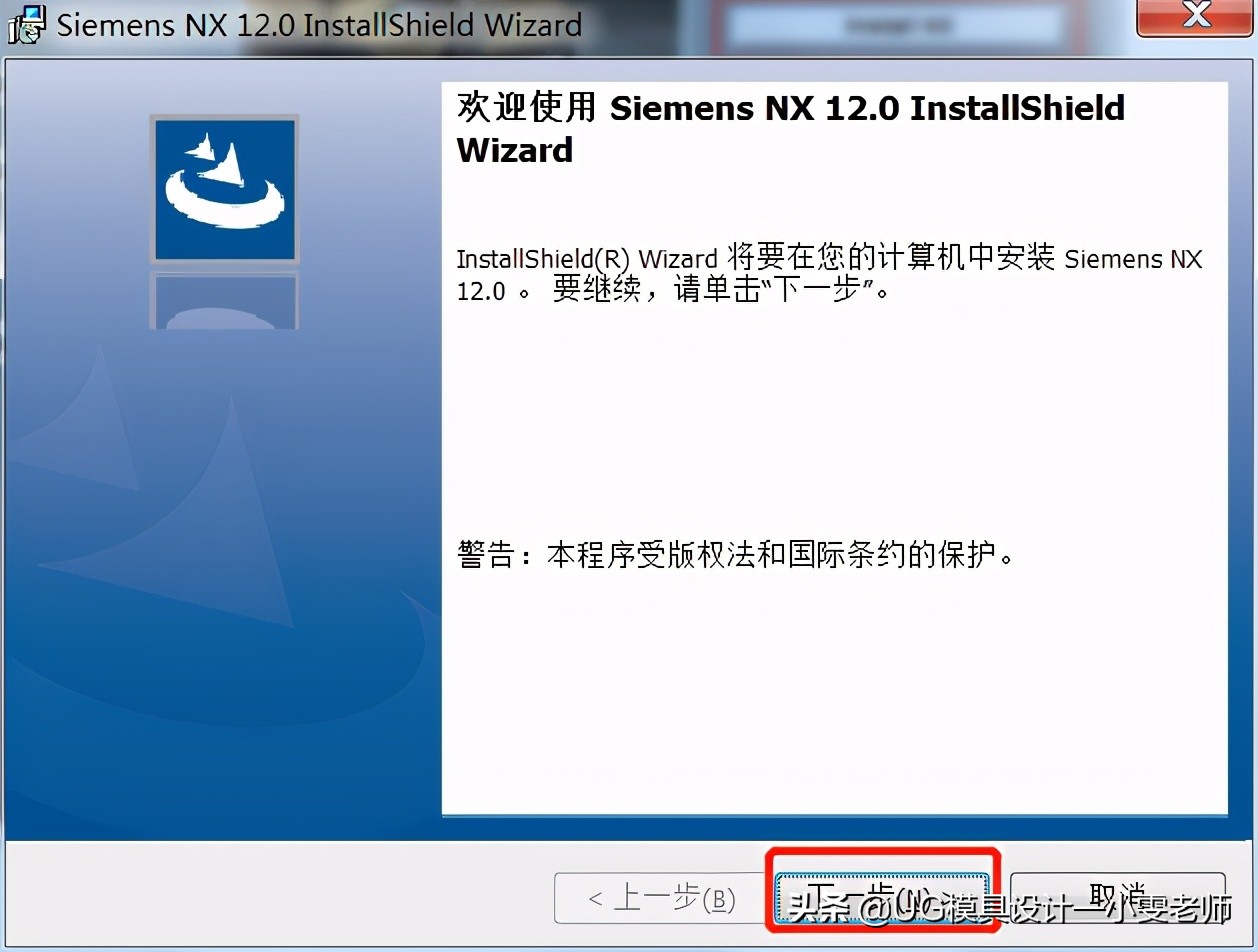Click the word Wizard in the heading
The height and width of the screenshot is (952, 1258).
(515, 150)
